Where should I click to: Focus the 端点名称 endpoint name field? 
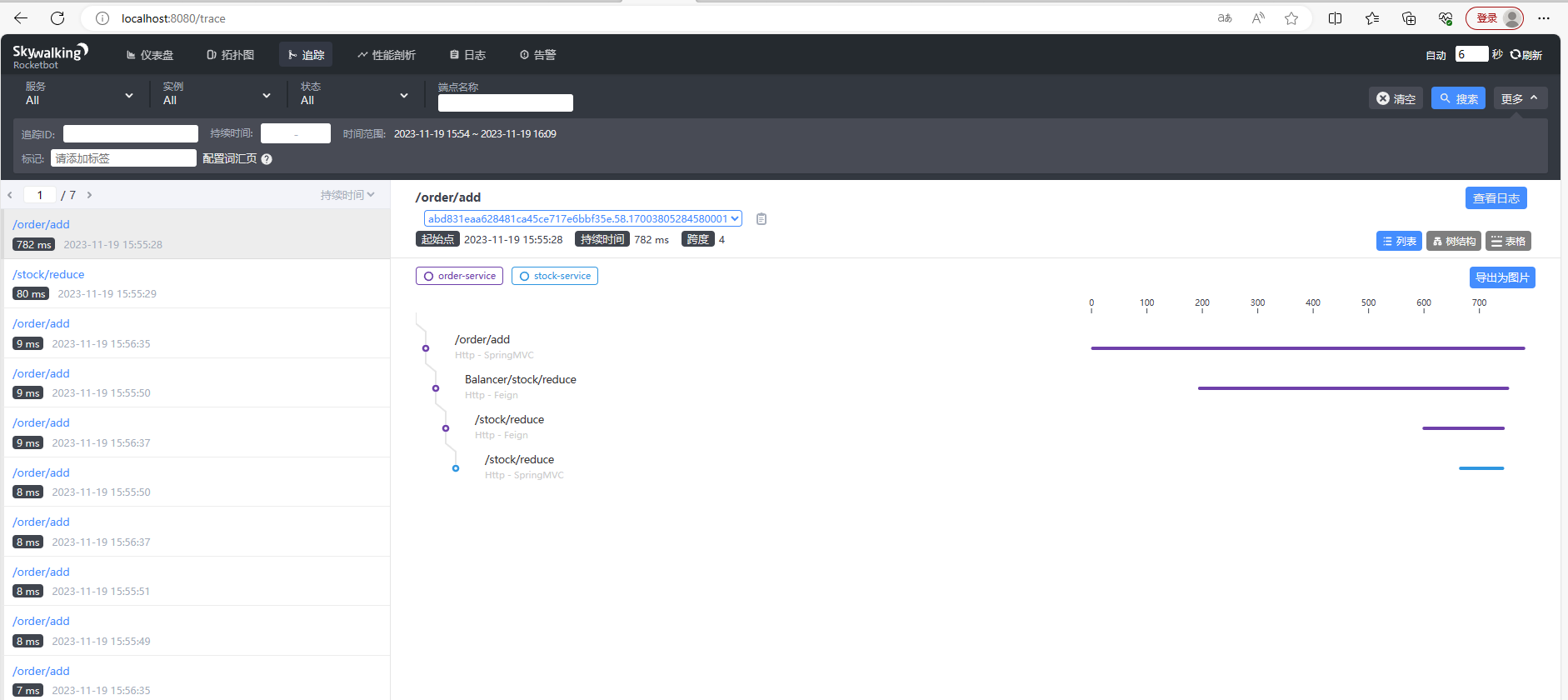pyautogui.click(x=506, y=102)
